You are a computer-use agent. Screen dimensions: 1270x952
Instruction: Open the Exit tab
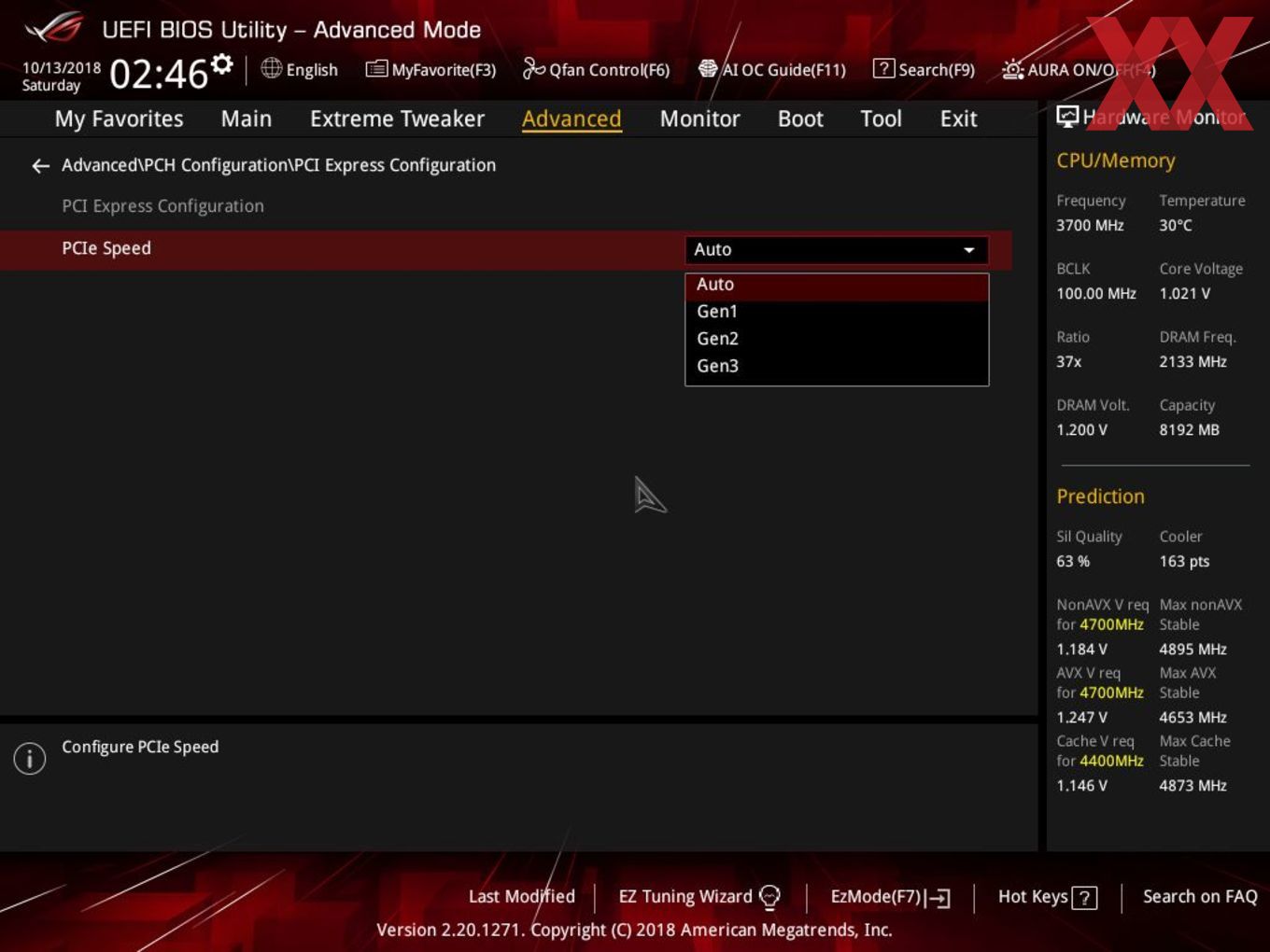coord(958,119)
